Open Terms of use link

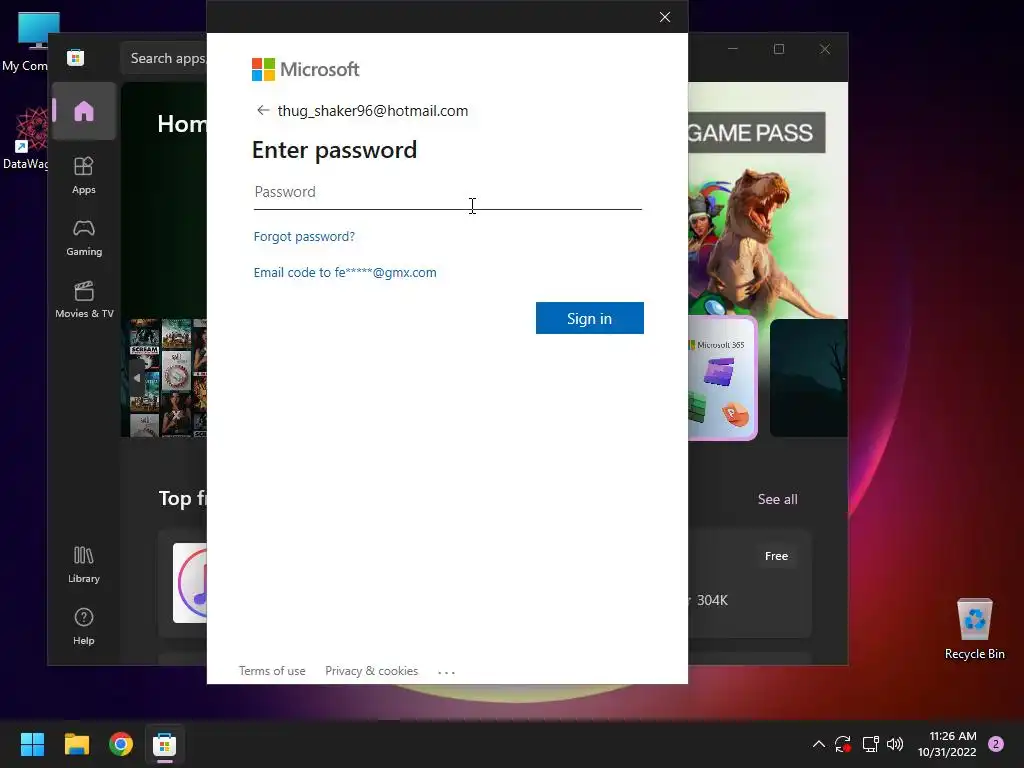tap(272, 671)
